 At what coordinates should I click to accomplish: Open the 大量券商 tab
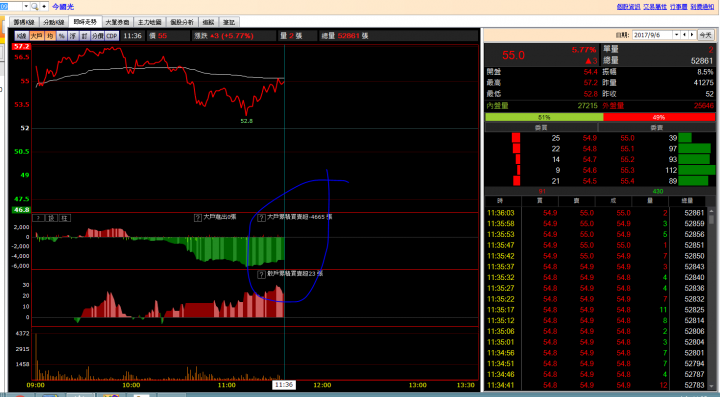pos(117,22)
